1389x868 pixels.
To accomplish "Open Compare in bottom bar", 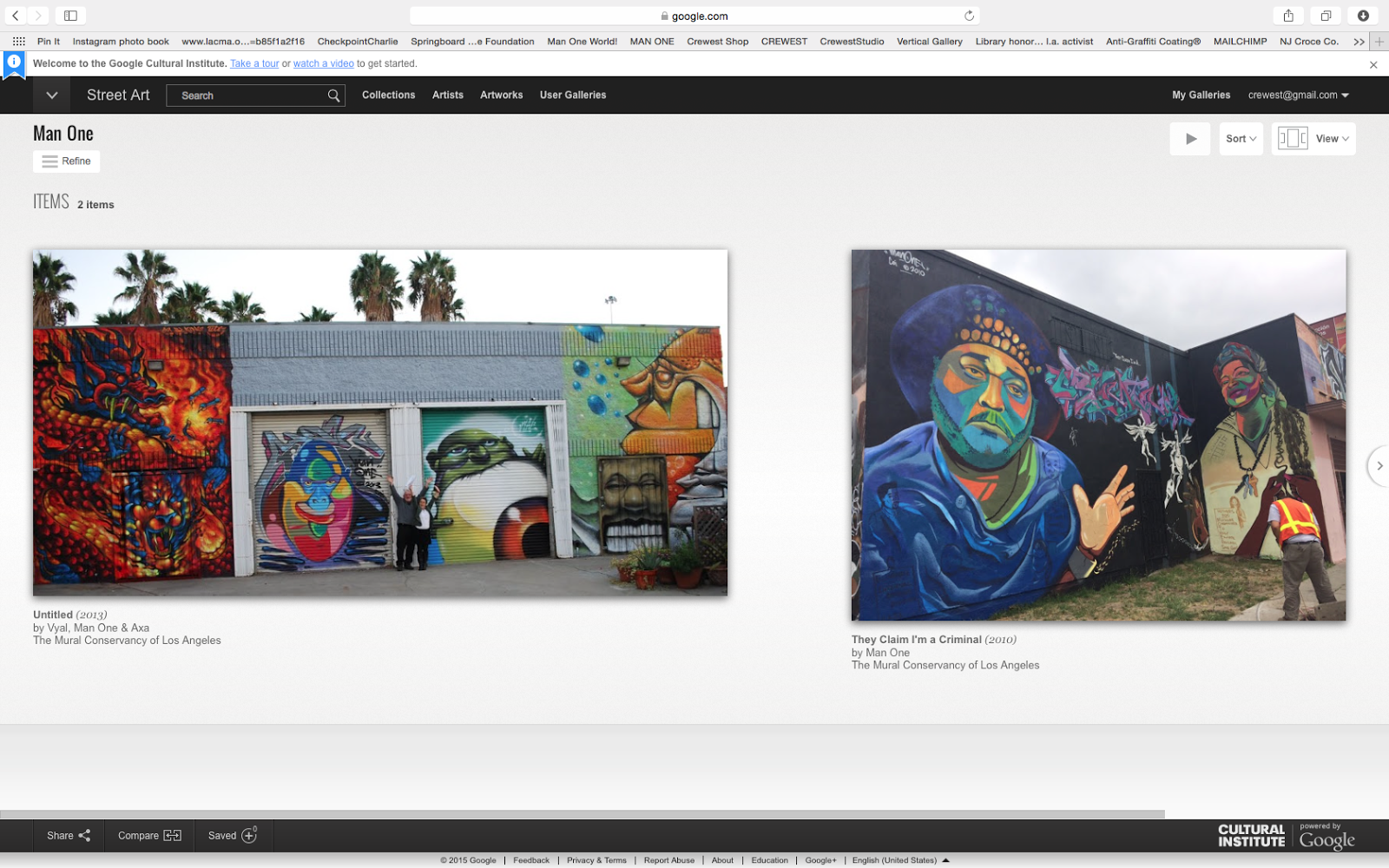I will [x=149, y=836].
